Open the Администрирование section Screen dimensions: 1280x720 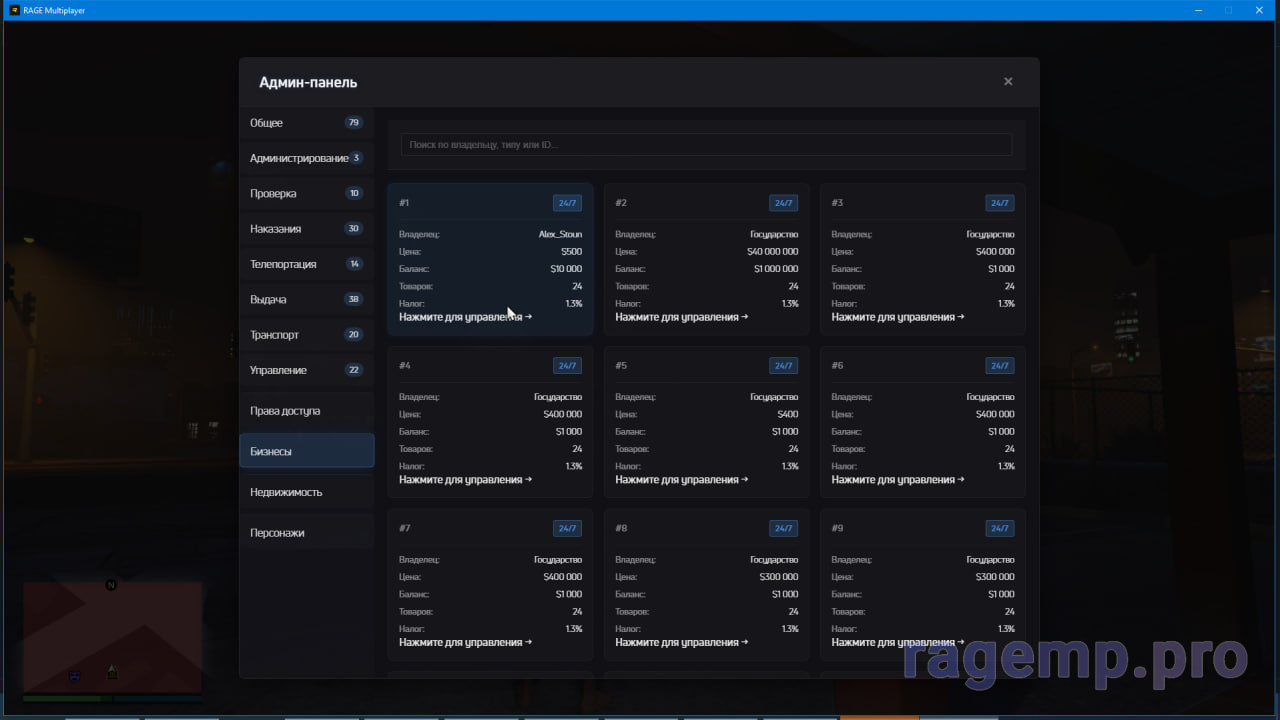298,158
